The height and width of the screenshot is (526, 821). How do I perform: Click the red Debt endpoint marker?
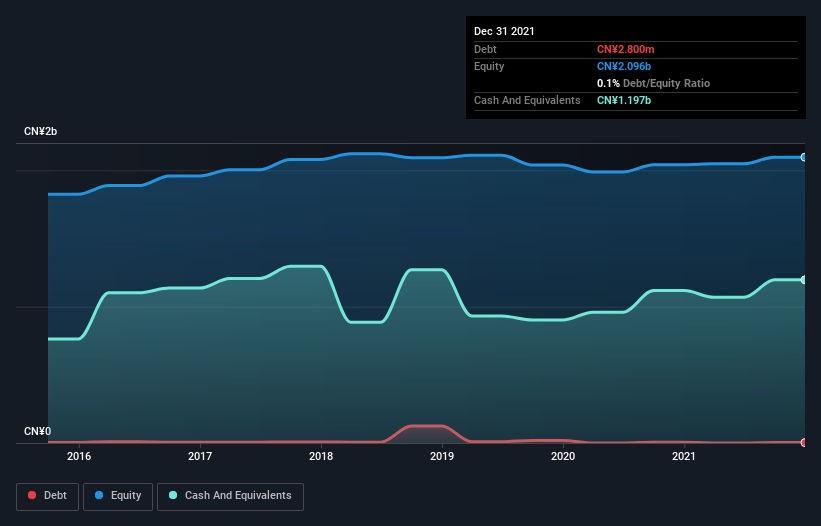click(x=804, y=442)
